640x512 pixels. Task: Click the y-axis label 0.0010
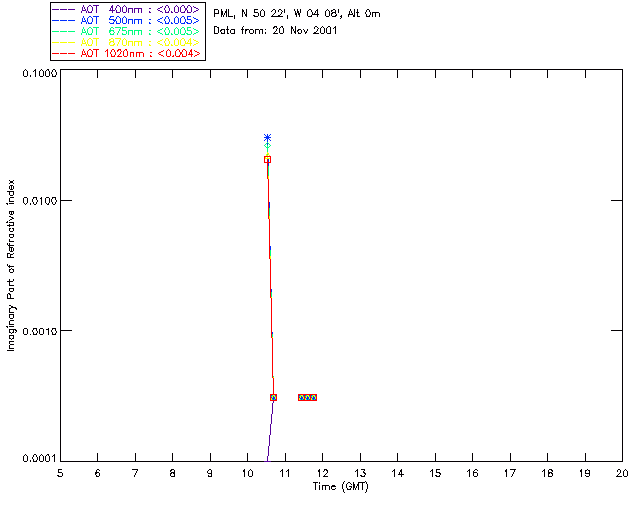[40, 331]
